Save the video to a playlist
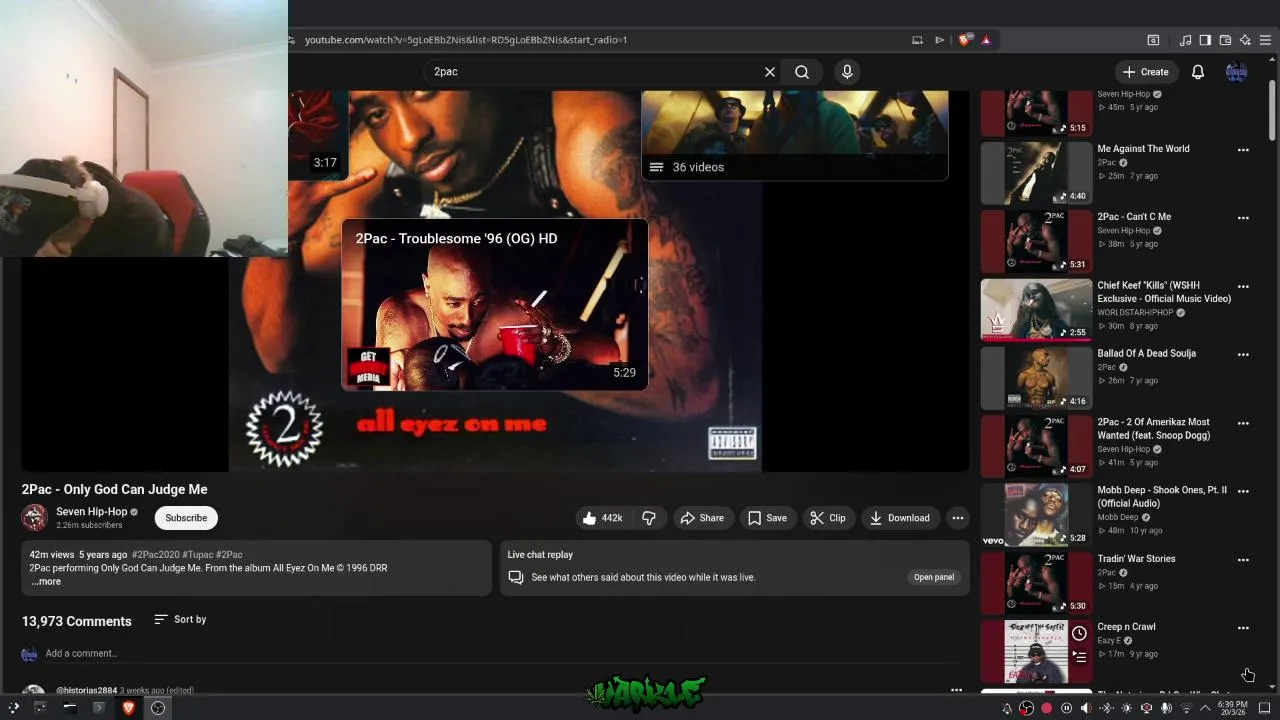Viewport: 1280px width, 720px height. pos(768,518)
